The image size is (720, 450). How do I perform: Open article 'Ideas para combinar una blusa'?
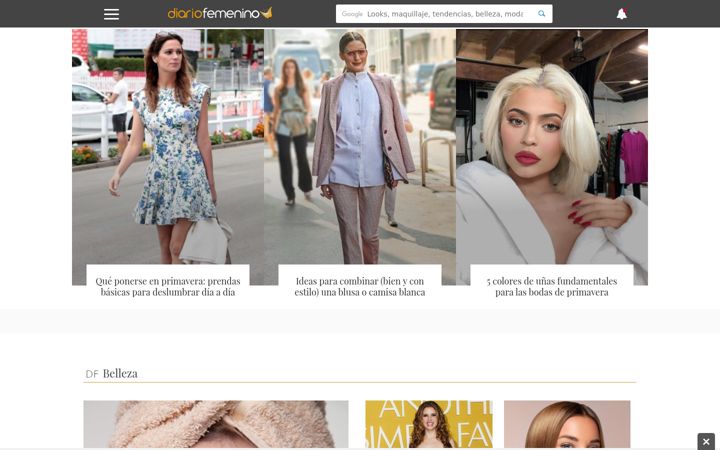coord(360,287)
